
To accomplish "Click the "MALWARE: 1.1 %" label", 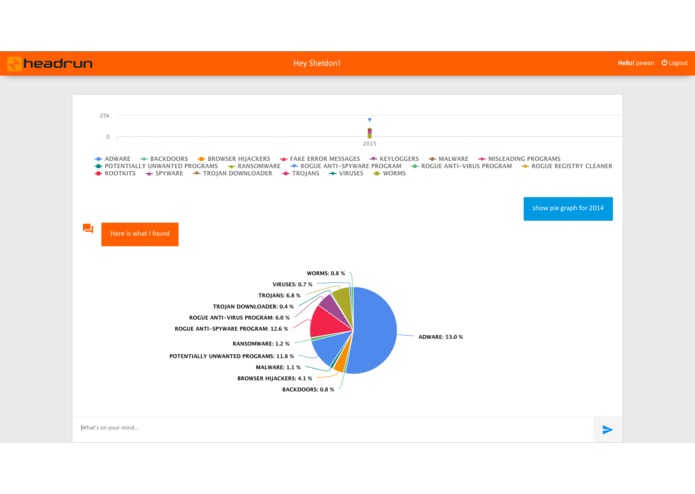I will coord(278,367).
